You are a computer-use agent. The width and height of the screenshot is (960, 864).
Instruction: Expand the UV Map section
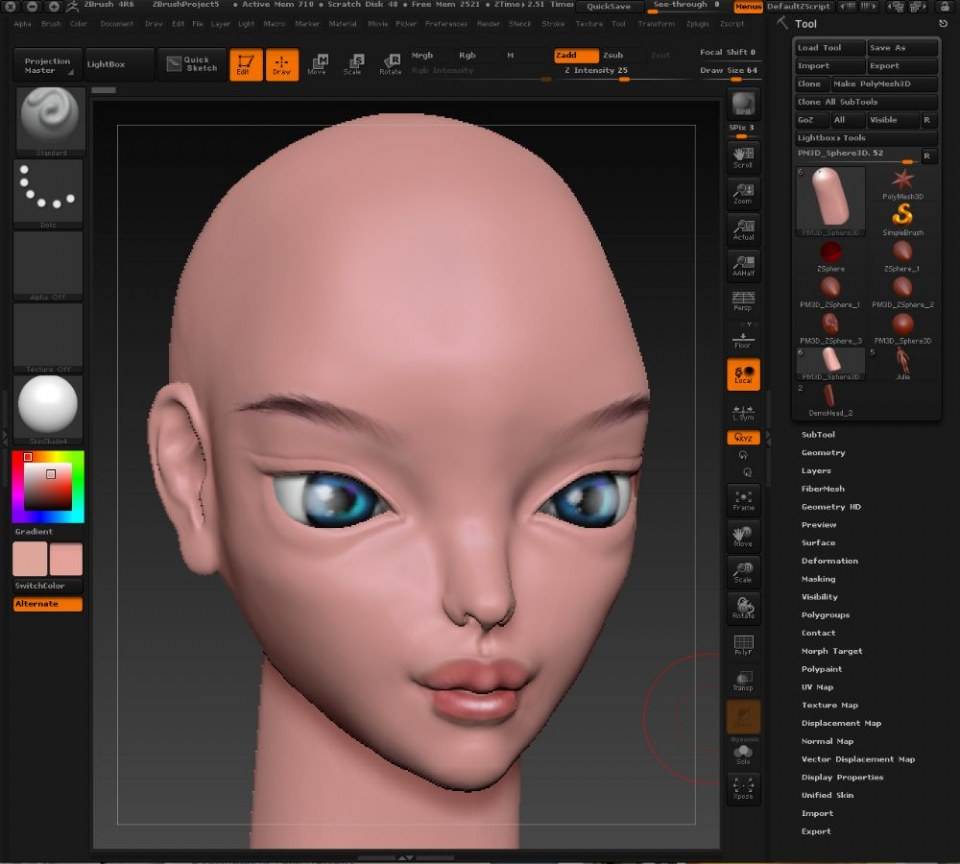tap(817, 687)
